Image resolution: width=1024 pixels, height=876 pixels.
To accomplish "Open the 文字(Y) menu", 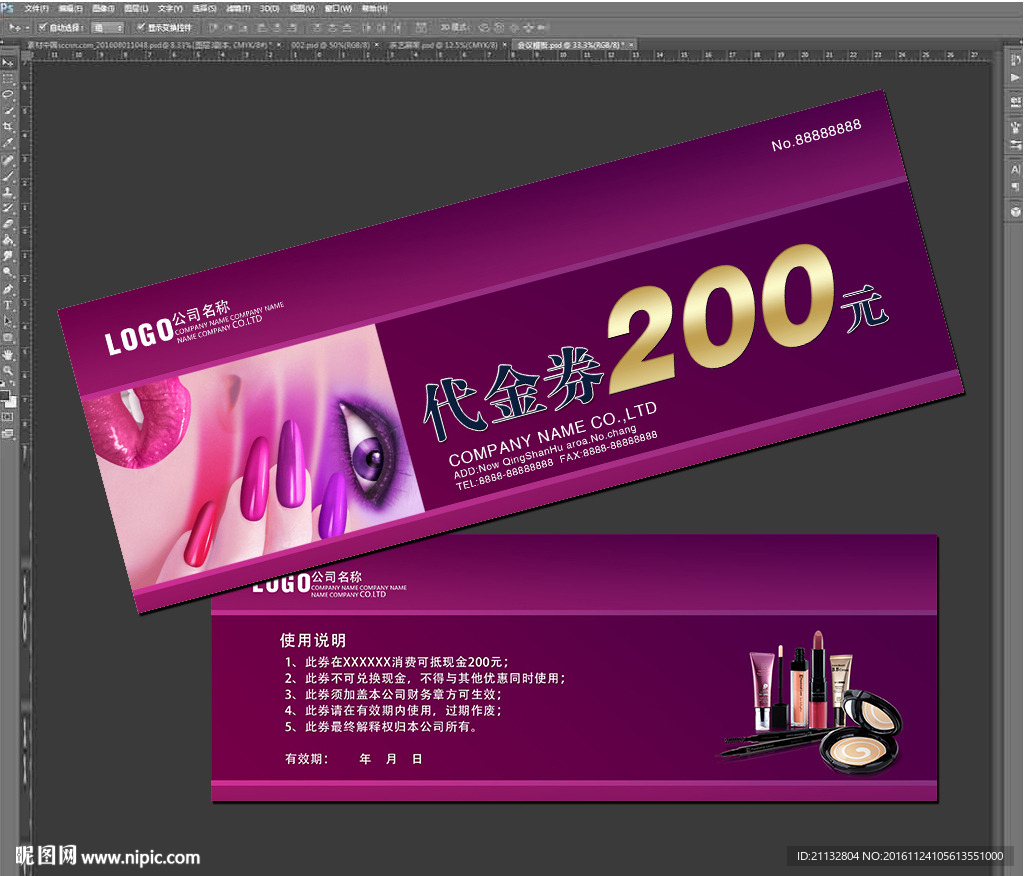I will tap(170, 8).
